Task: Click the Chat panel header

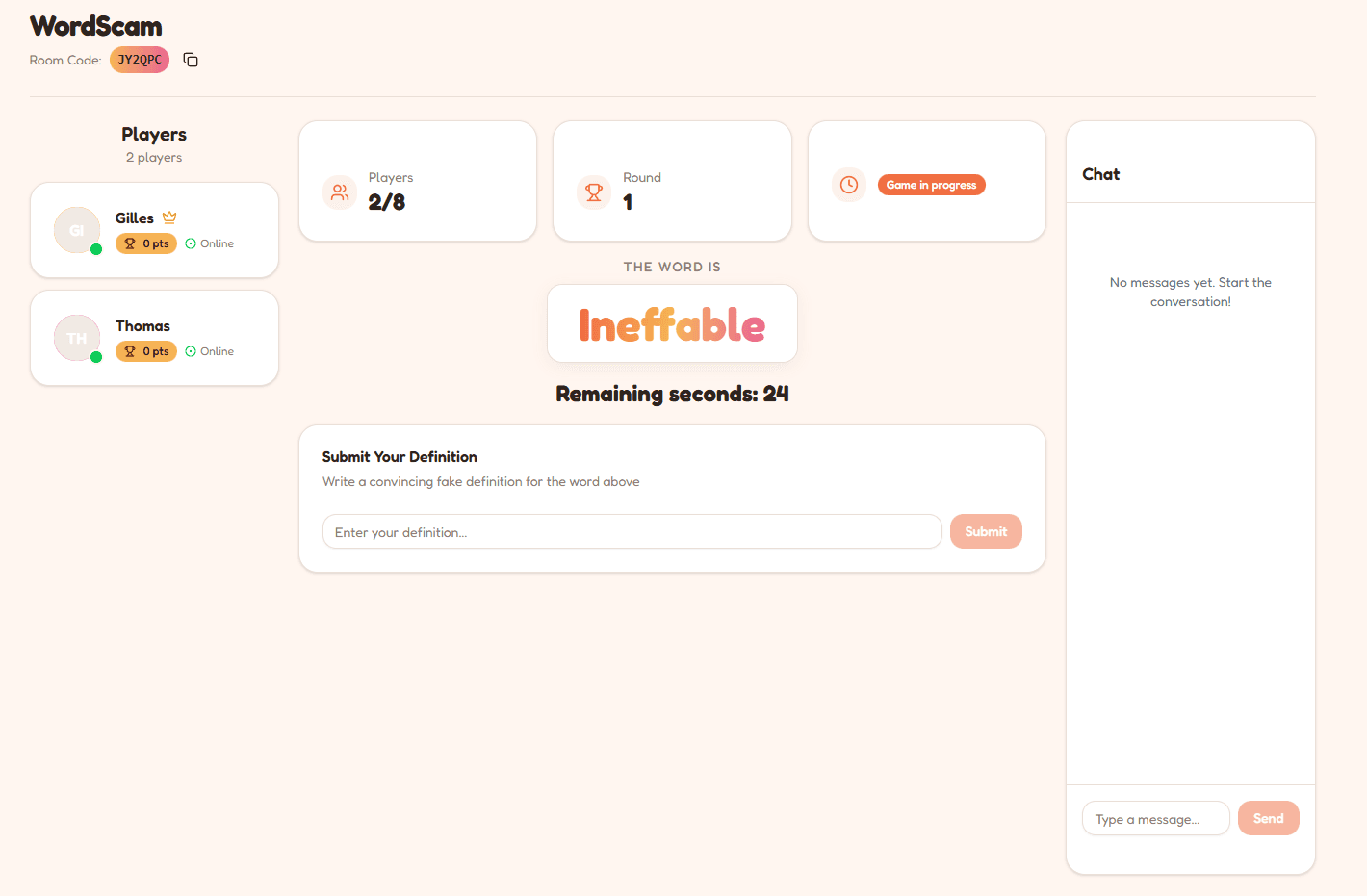Action: click(x=1101, y=174)
